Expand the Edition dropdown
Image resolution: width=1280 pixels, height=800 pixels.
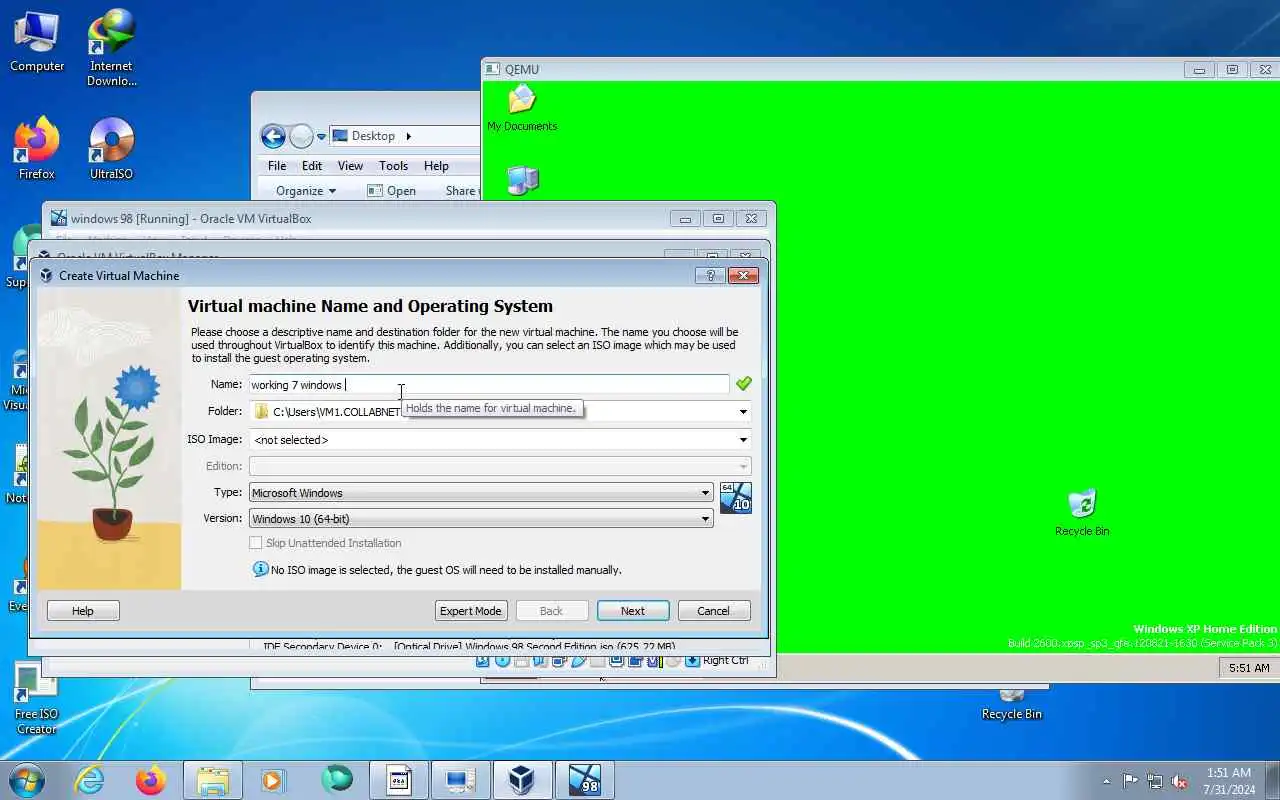(x=743, y=466)
